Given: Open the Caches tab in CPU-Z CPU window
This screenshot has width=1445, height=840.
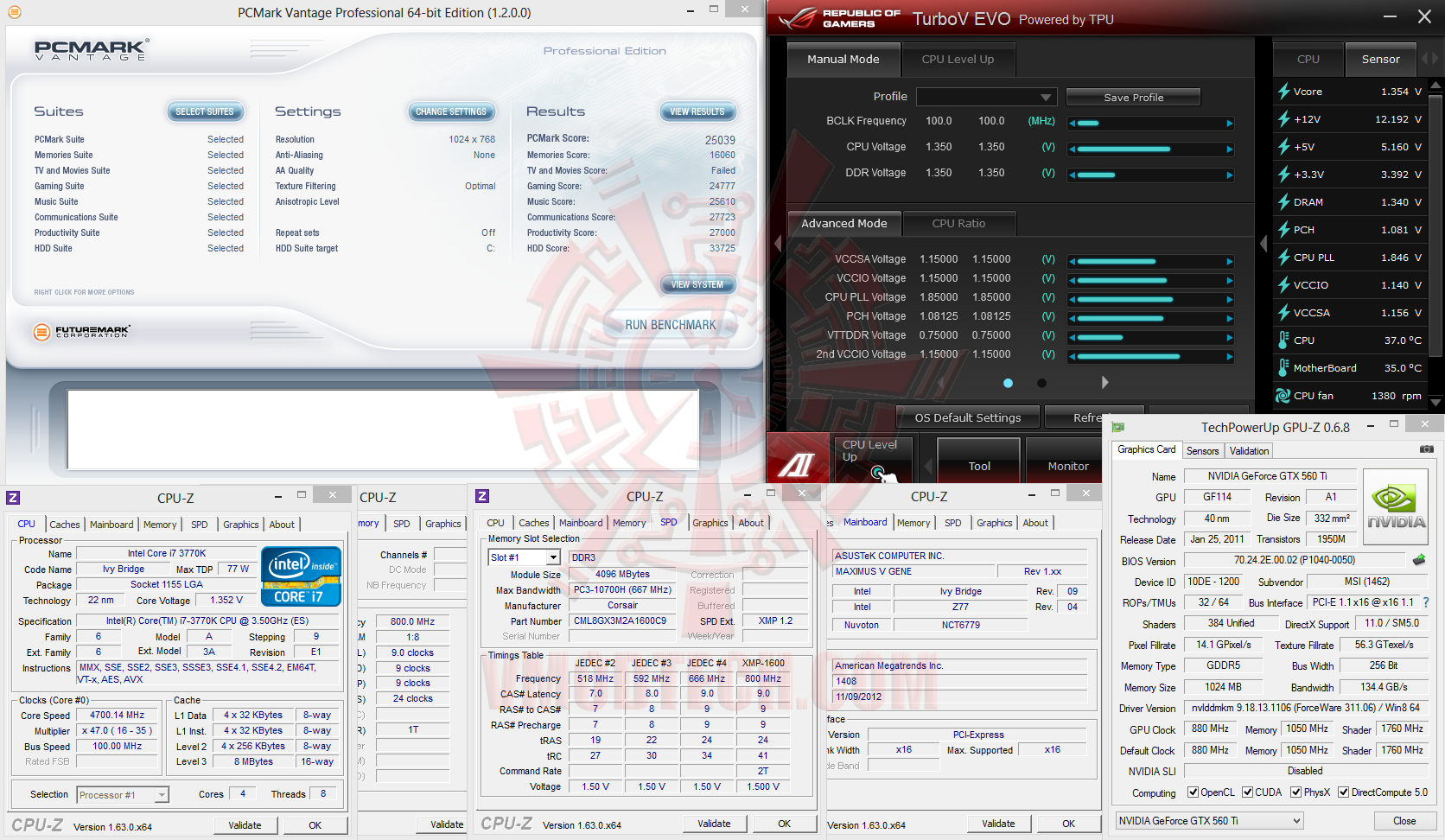Looking at the screenshot, I should pos(65,525).
